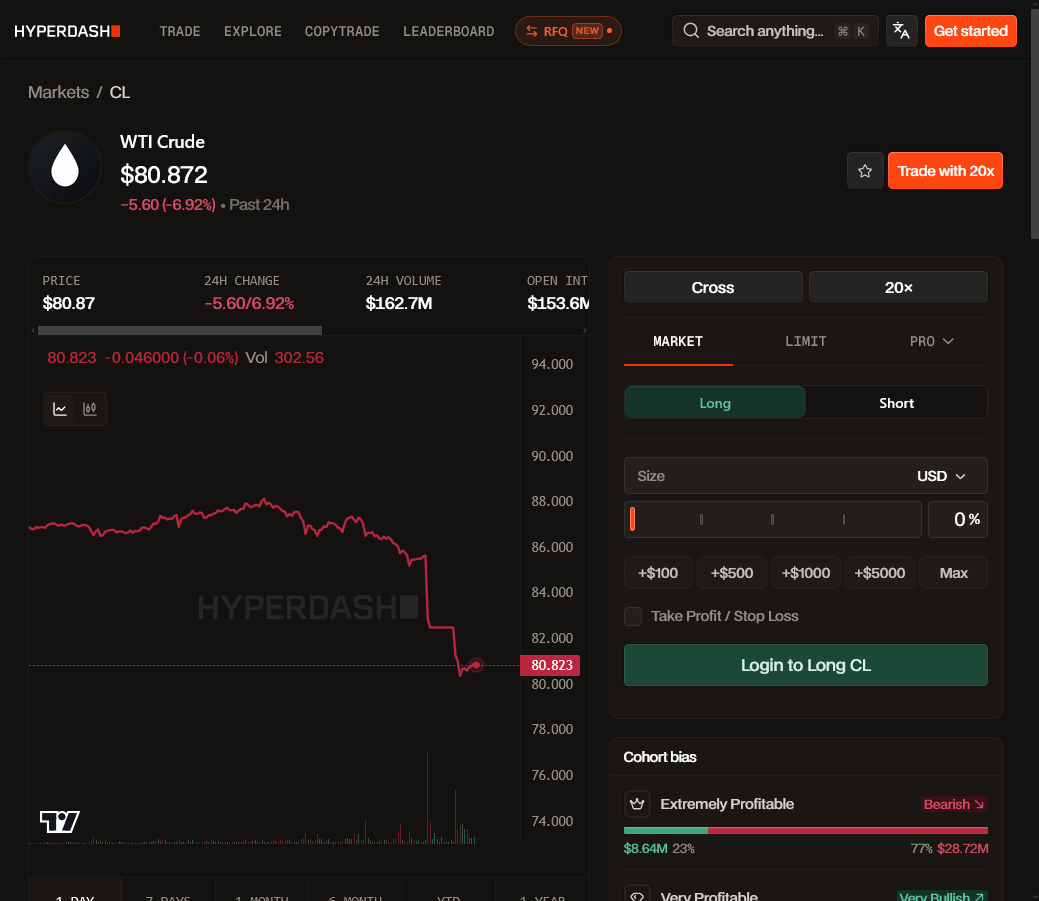Screen dimensions: 1039x901
Task: Go to Markets breadcrumb link
Action: [x=58, y=92]
